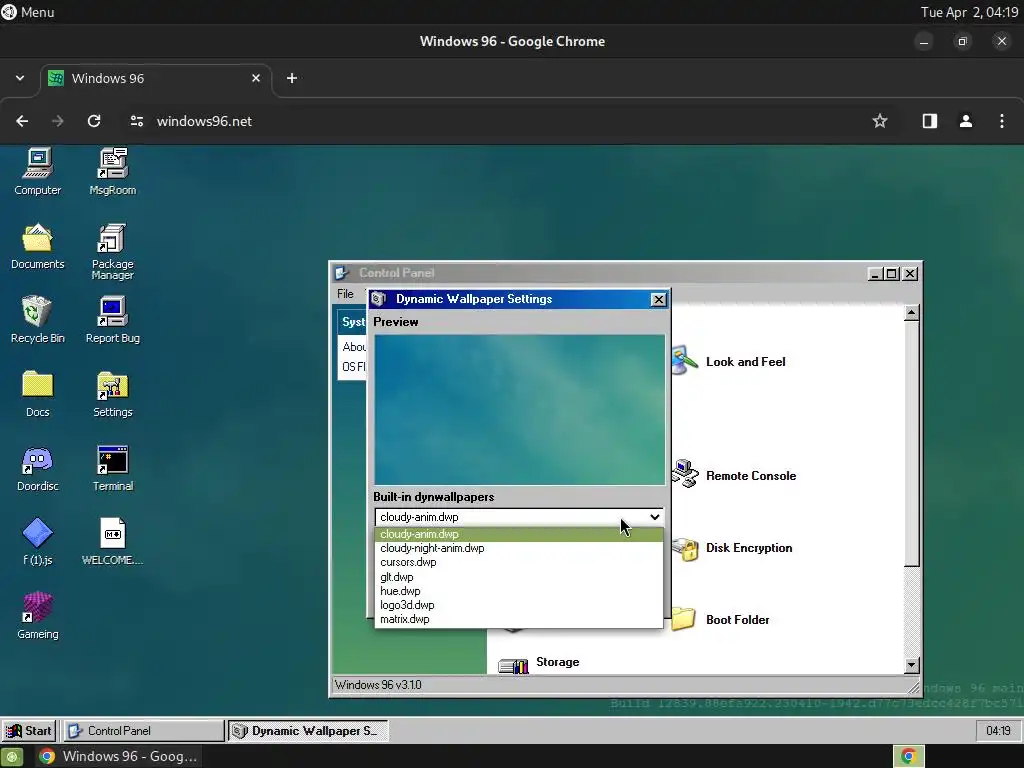Choose cloudy-night-anim.dwp from the list
Screen dimensions: 1024x768
click(519, 548)
